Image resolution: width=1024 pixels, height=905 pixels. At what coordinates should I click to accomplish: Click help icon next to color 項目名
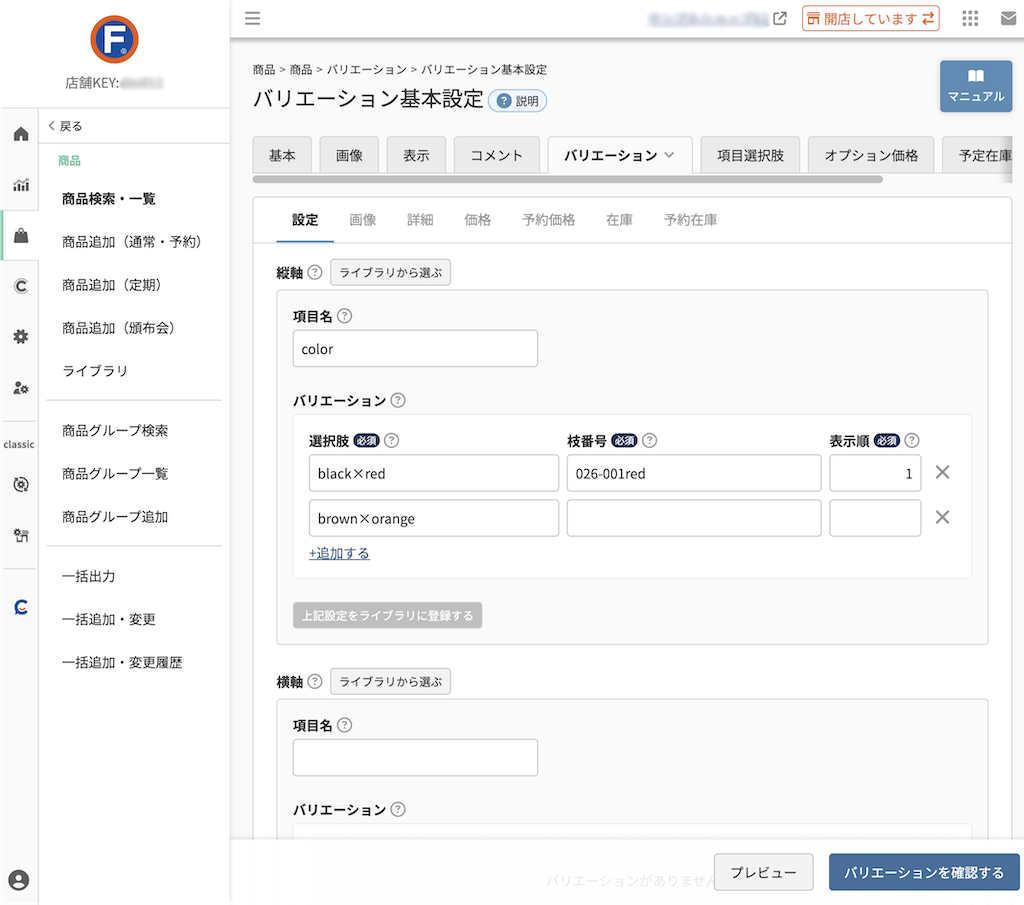344,316
